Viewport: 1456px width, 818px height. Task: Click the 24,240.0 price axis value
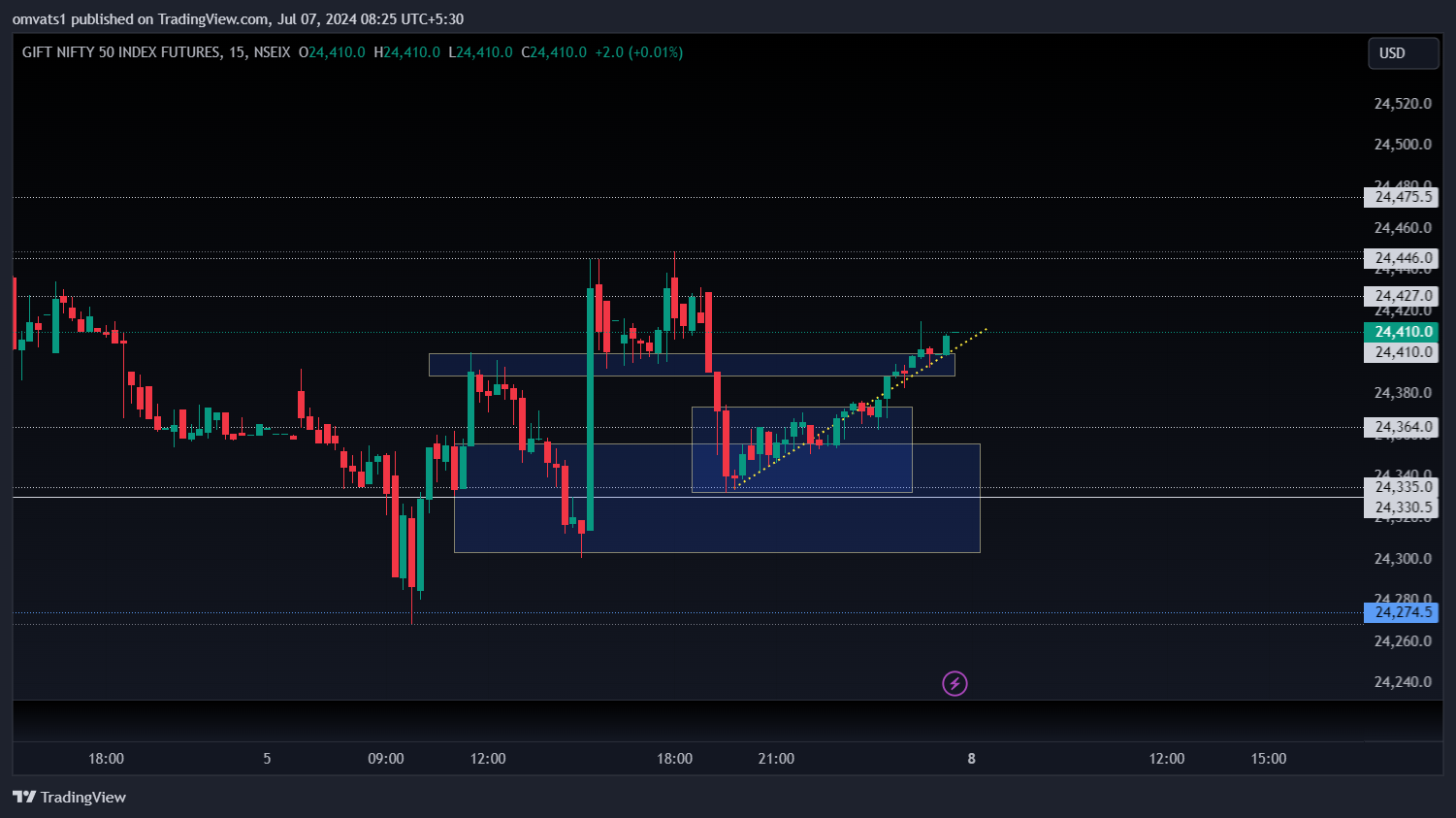tap(1403, 682)
